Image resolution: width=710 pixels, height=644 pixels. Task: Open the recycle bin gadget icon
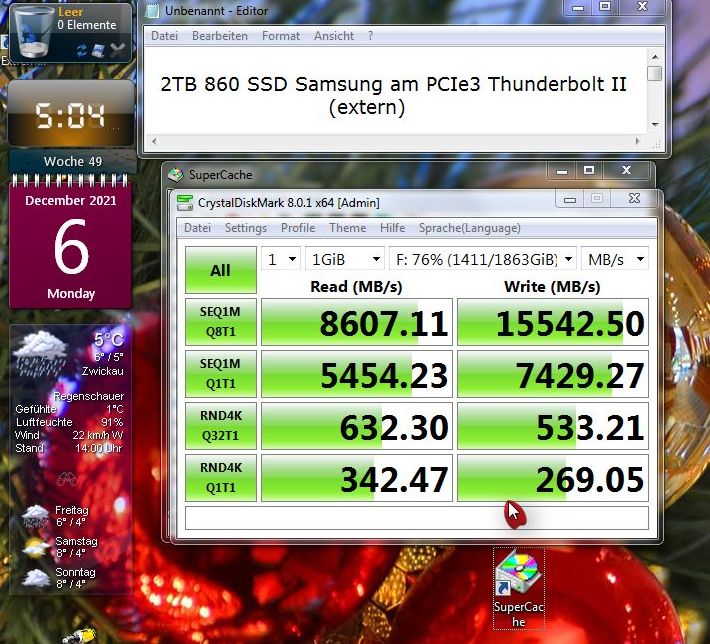32,33
